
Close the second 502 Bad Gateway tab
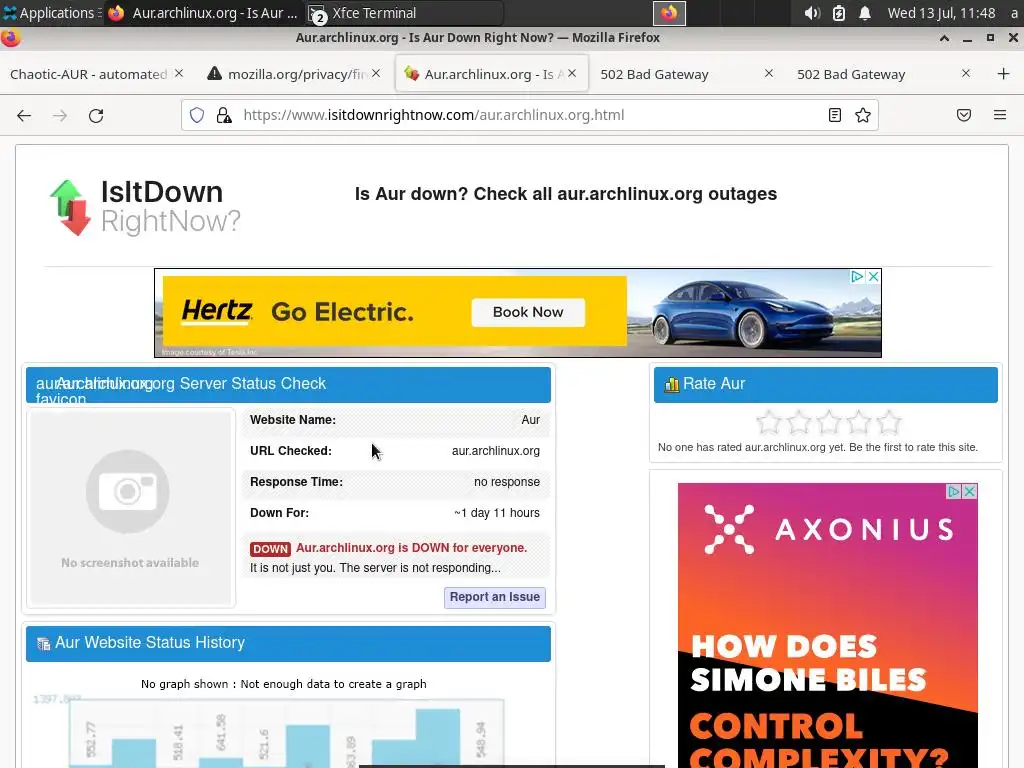(x=966, y=74)
